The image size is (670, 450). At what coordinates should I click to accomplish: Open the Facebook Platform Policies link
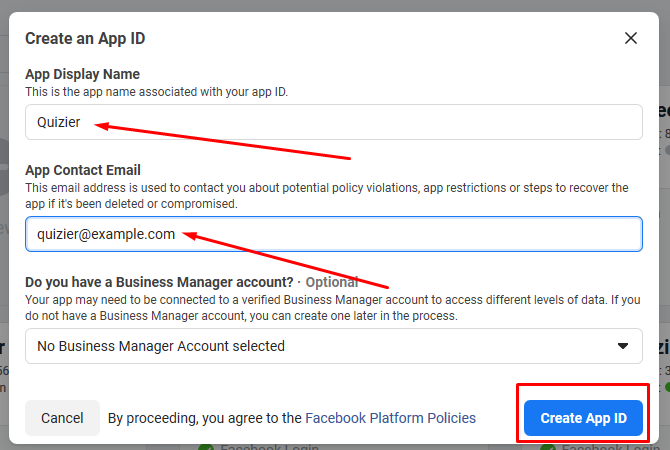tap(391, 418)
